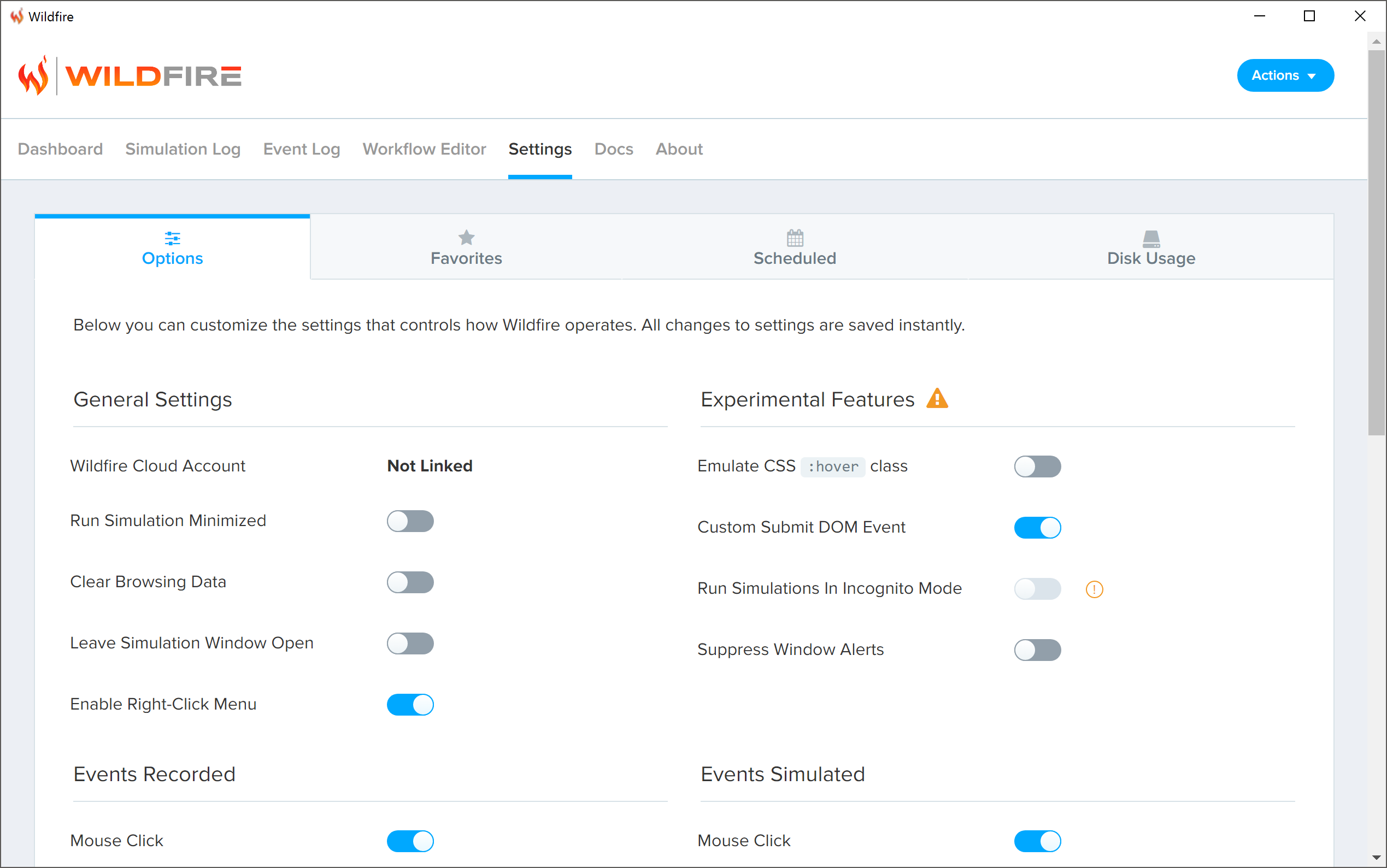This screenshot has width=1387, height=868.
Task: Toggle Run Simulation Minimized switch
Action: tap(410, 521)
